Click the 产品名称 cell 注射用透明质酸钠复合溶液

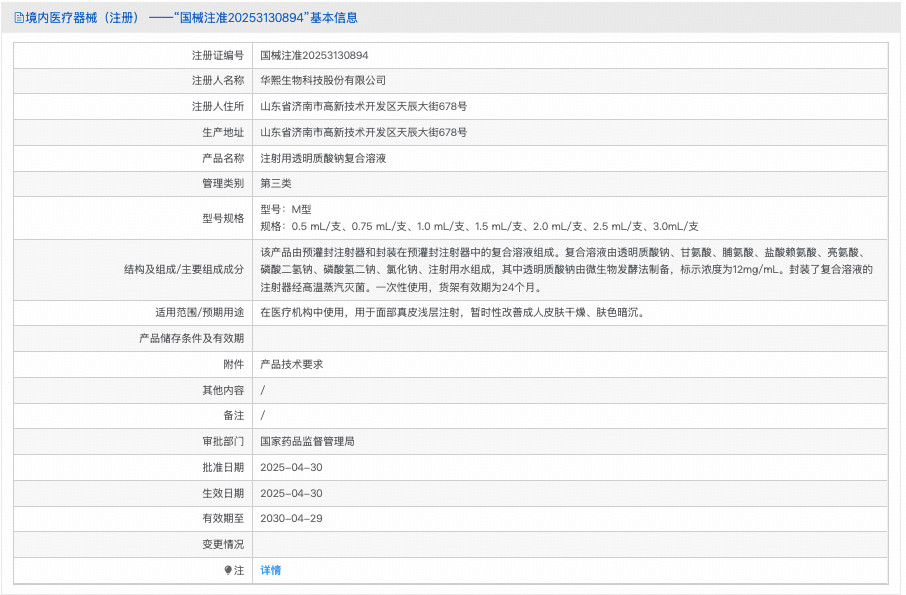330,158
